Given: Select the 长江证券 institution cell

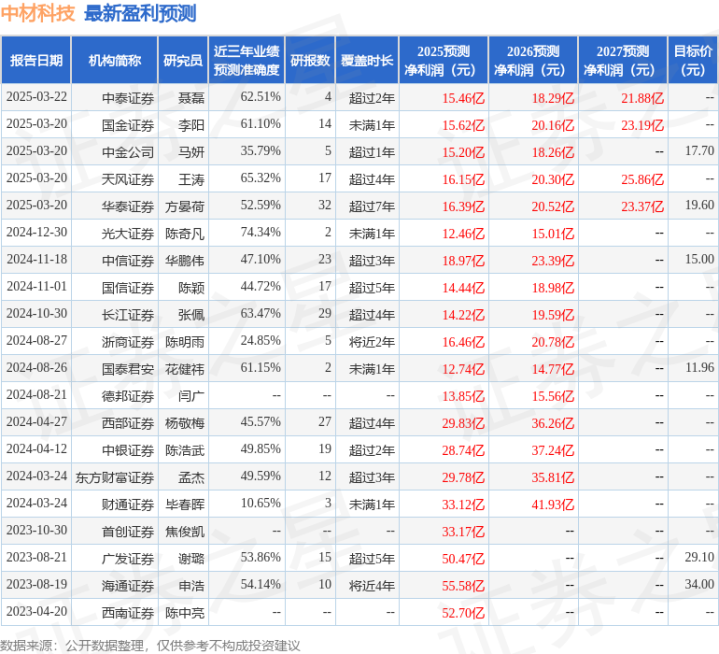Looking at the screenshot, I should pos(127,315).
